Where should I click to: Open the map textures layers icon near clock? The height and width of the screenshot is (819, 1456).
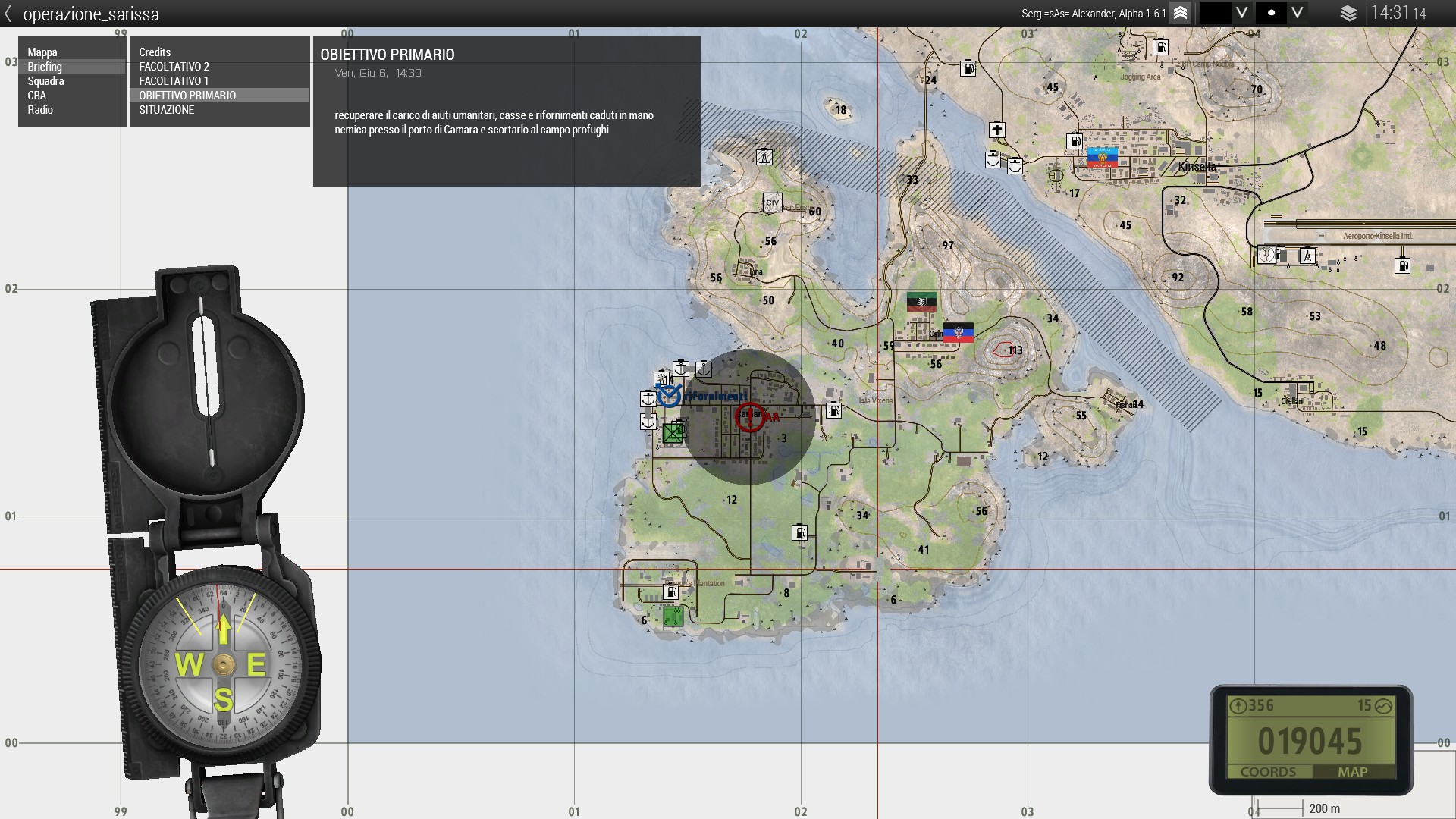coord(1348,14)
